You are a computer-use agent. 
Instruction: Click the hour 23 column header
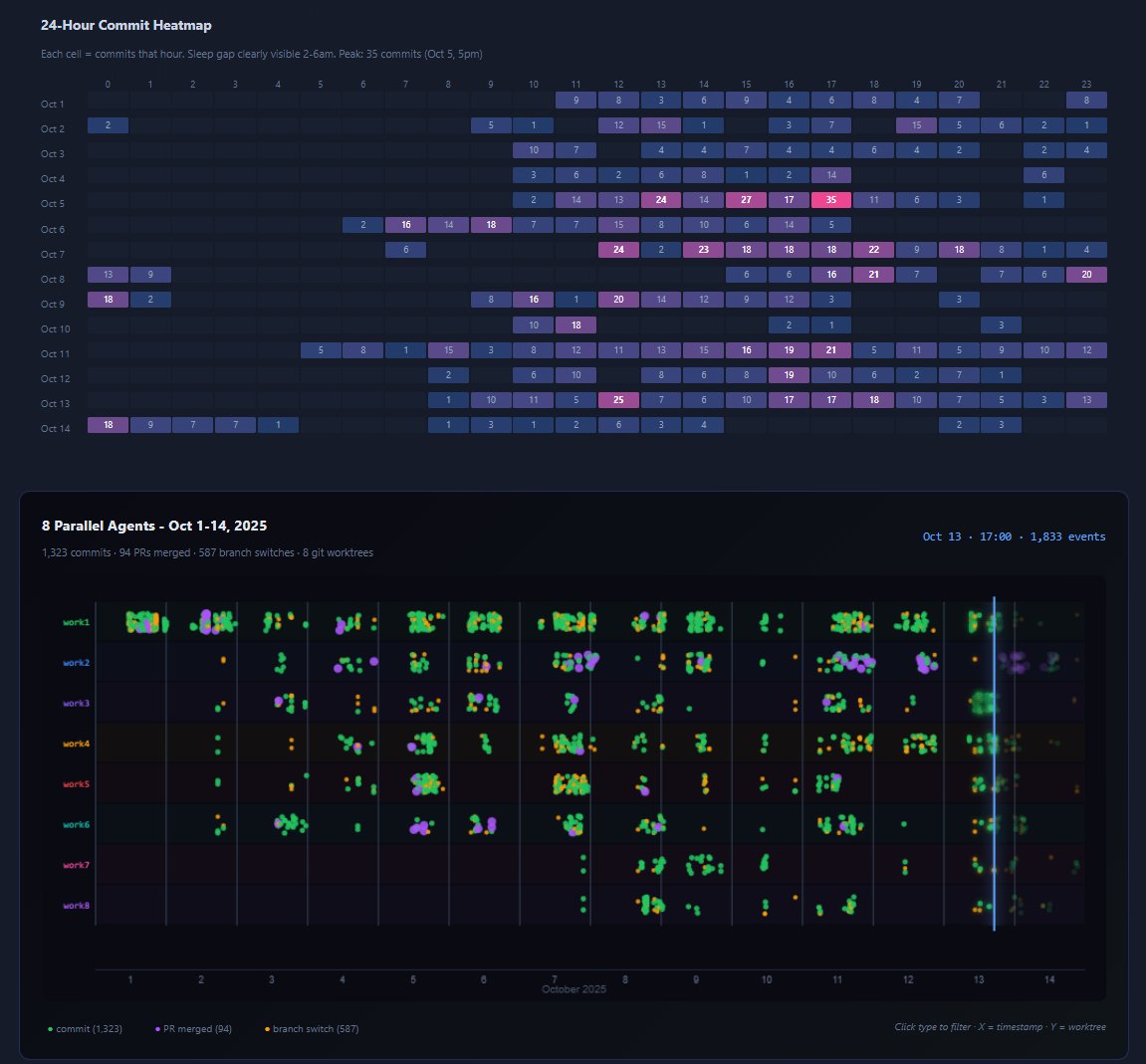coord(1087,84)
